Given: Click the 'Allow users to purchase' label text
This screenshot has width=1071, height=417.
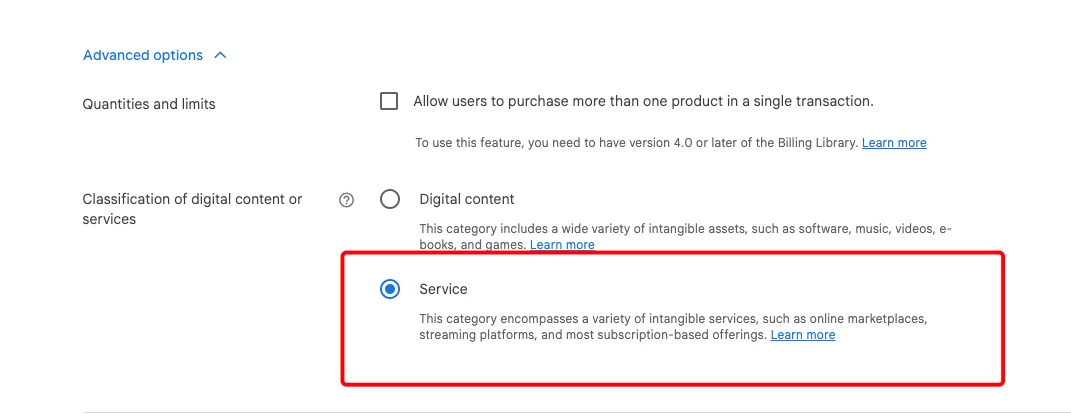Looking at the screenshot, I should pos(643,102).
